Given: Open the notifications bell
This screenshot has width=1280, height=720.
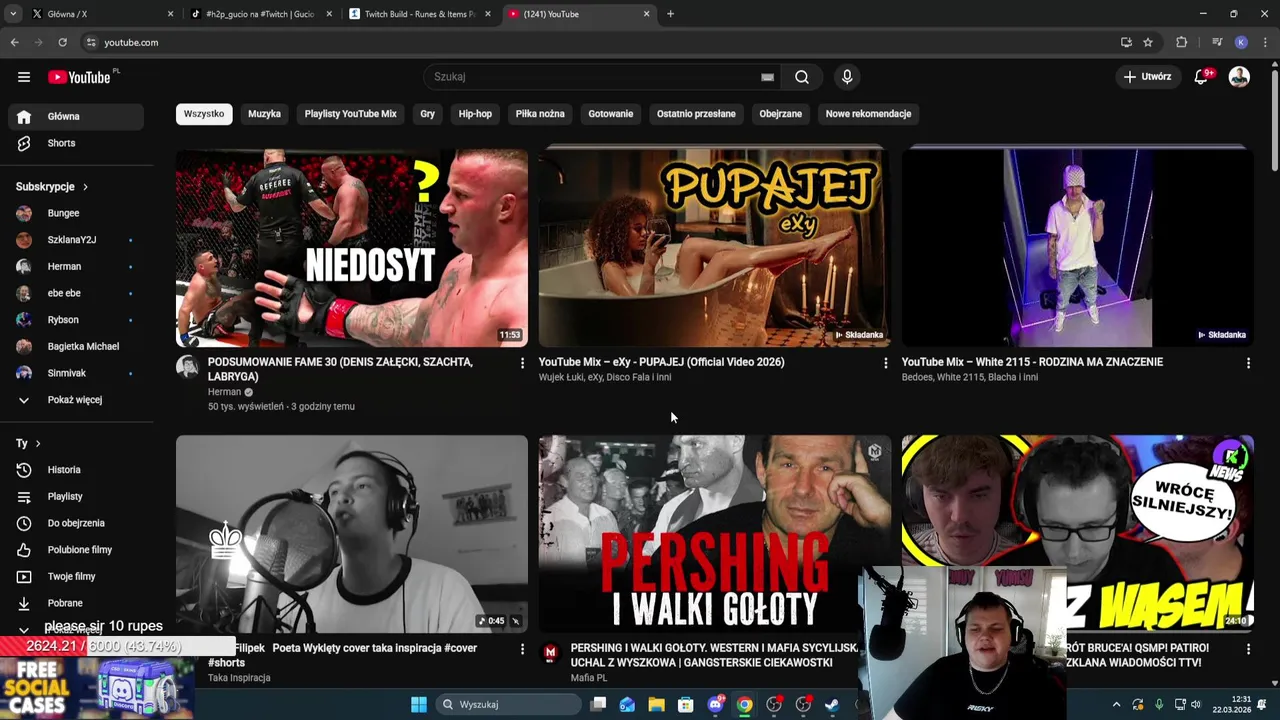Looking at the screenshot, I should pos(1202,77).
